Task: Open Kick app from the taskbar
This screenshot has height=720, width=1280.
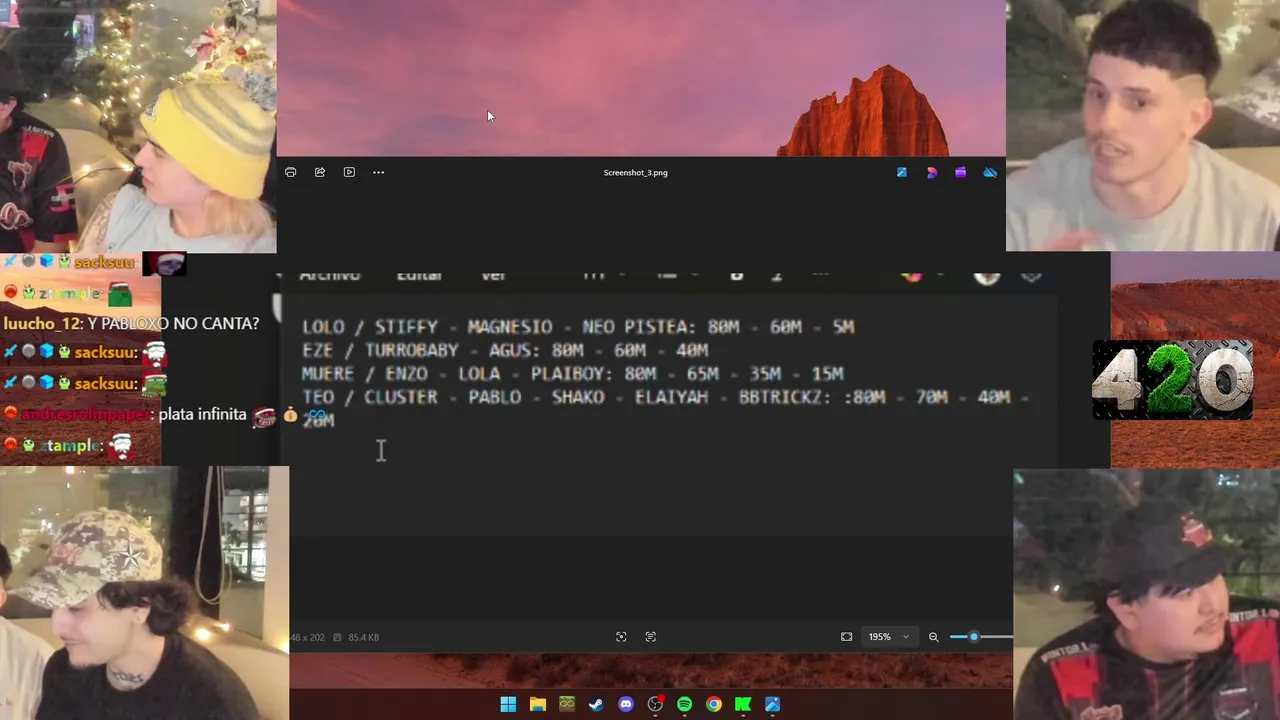Action: [743, 704]
